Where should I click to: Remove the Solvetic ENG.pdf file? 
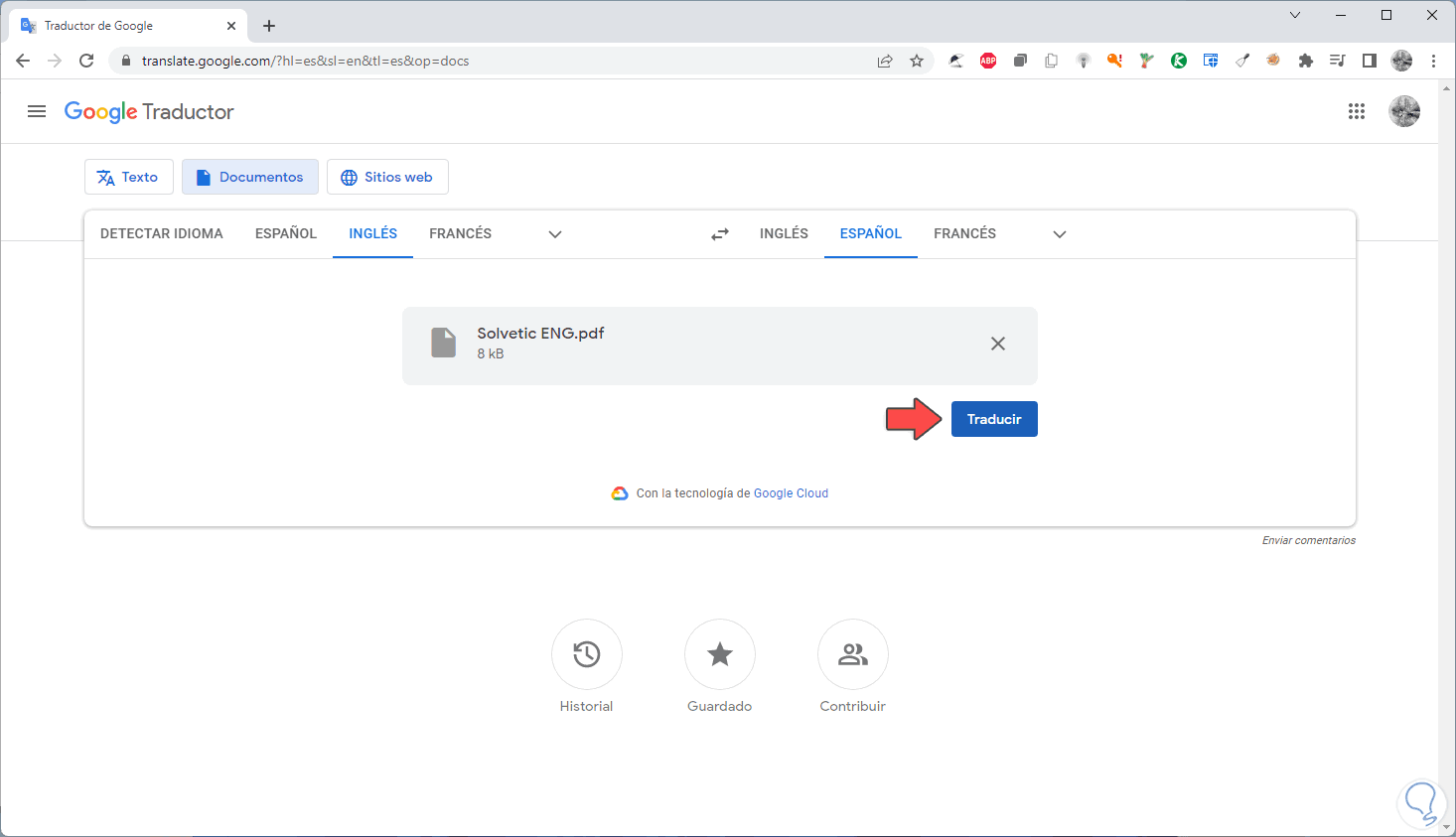(x=998, y=344)
